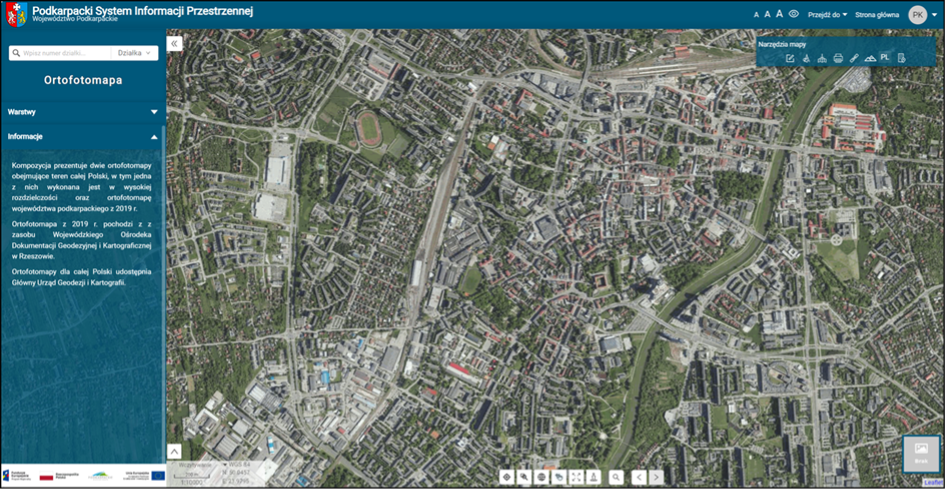
Task: Expand the user menu arrow next to PK
Action: (x=935, y=15)
